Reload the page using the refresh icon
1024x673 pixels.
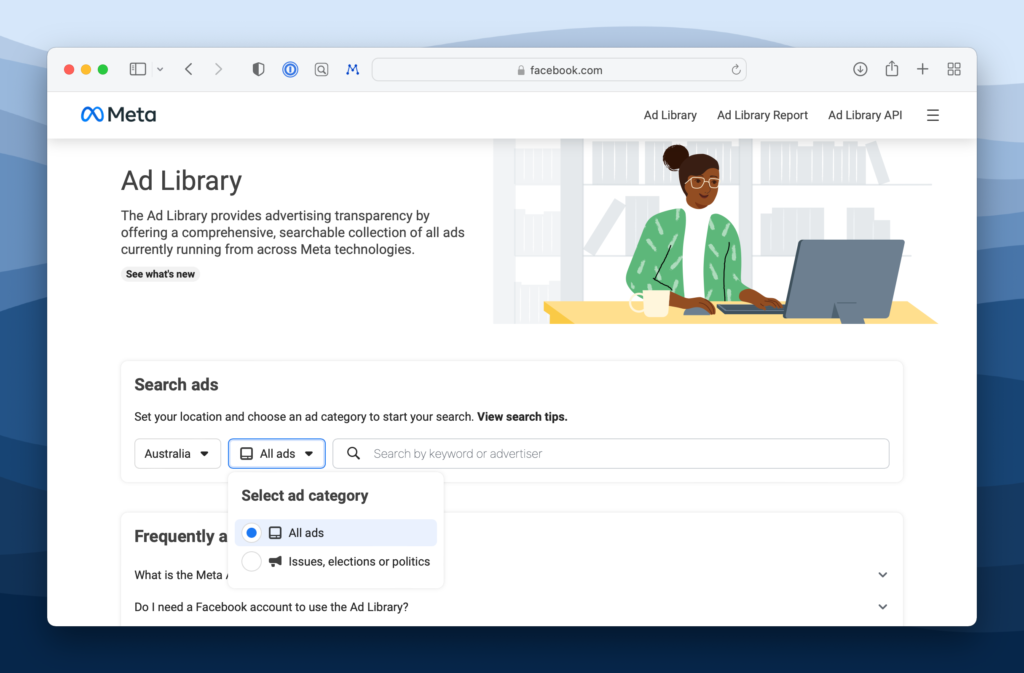[x=736, y=70]
